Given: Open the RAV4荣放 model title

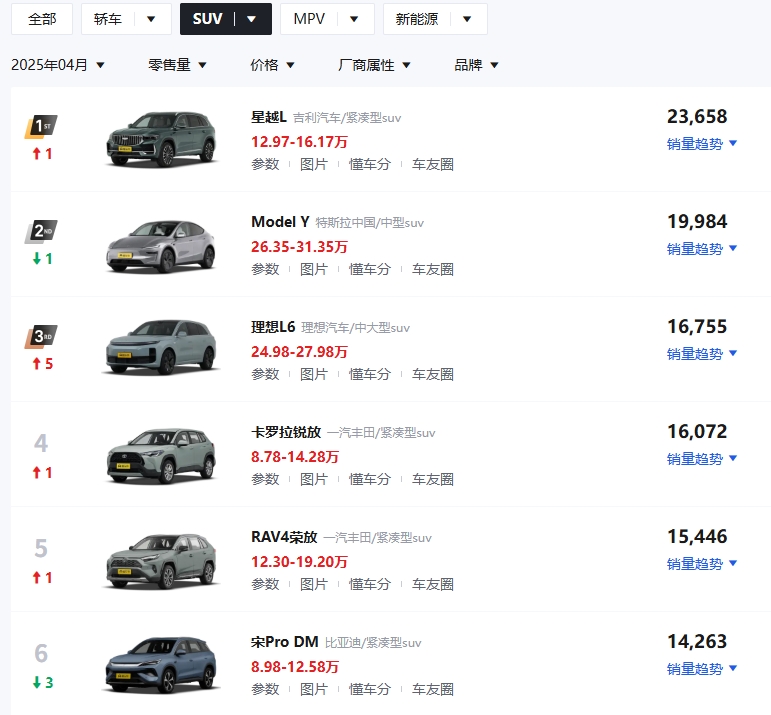Looking at the screenshot, I should point(284,537).
